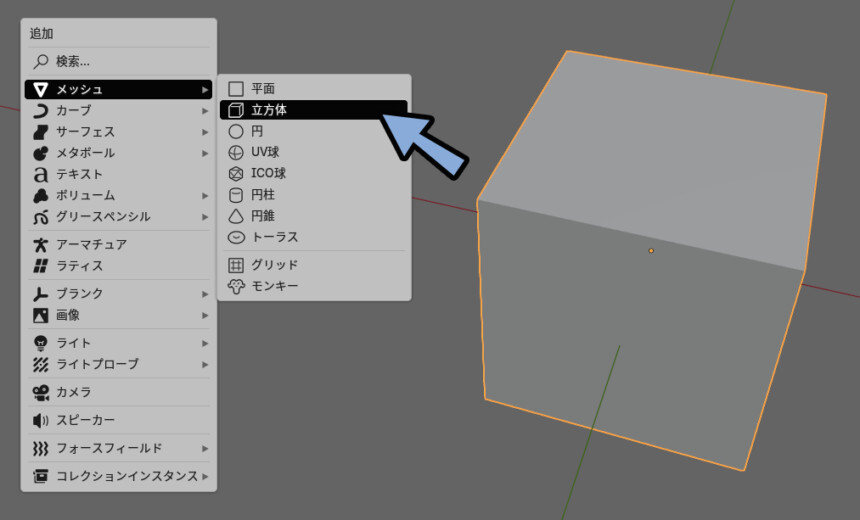The height and width of the screenshot is (520, 860).
Task: Expand the サーフェス submenu arrow
Action: click(x=205, y=132)
